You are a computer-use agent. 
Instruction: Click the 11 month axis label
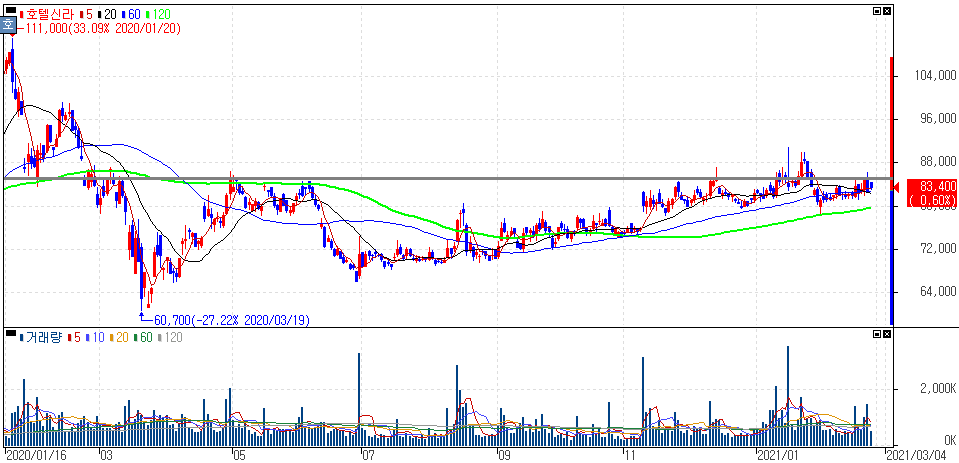pyautogui.click(x=629, y=456)
